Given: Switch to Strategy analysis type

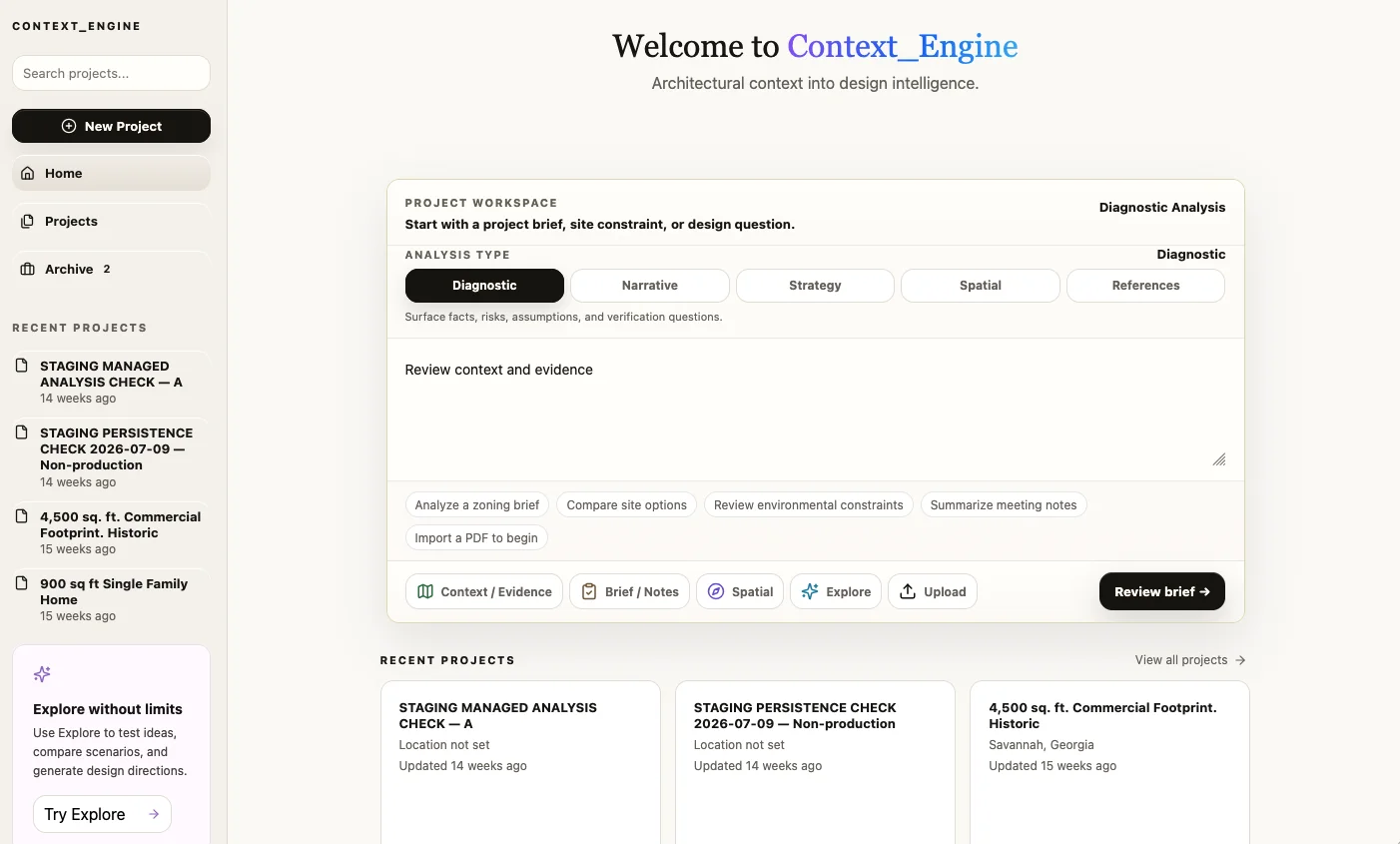Looking at the screenshot, I should [x=815, y=286].
